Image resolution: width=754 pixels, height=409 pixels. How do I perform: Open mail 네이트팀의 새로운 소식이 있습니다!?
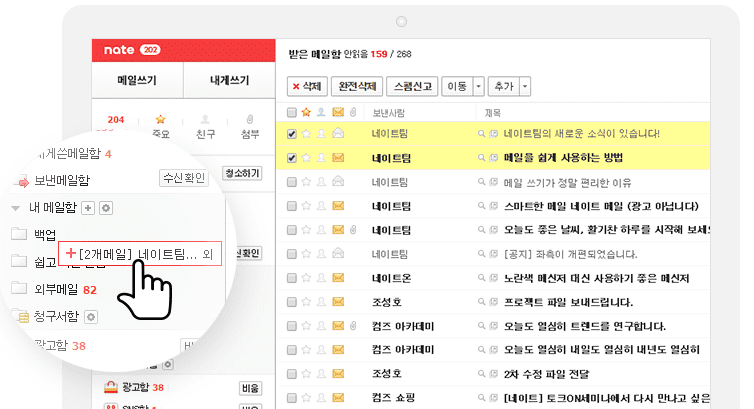tap(581, 134)
